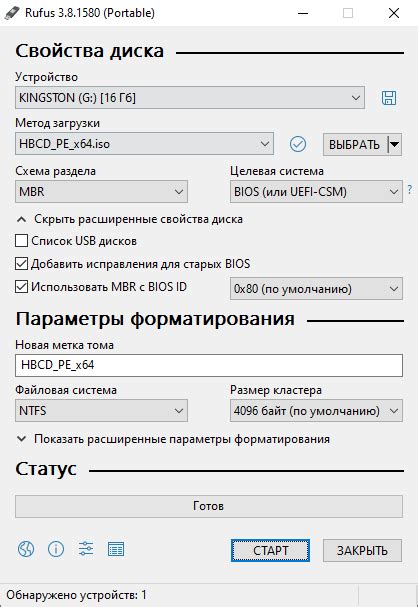Click the ISO checksum checkmark icon
Screen dimensions: 418x607
pos(298,144)
